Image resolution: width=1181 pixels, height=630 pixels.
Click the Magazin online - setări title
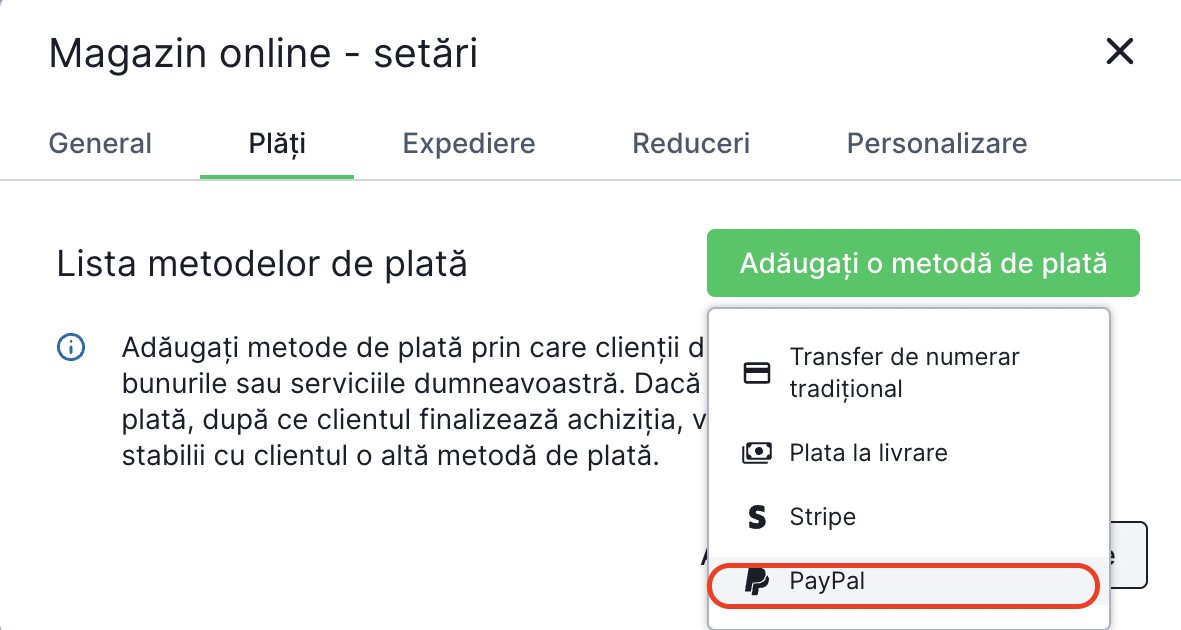click(263, 53)
